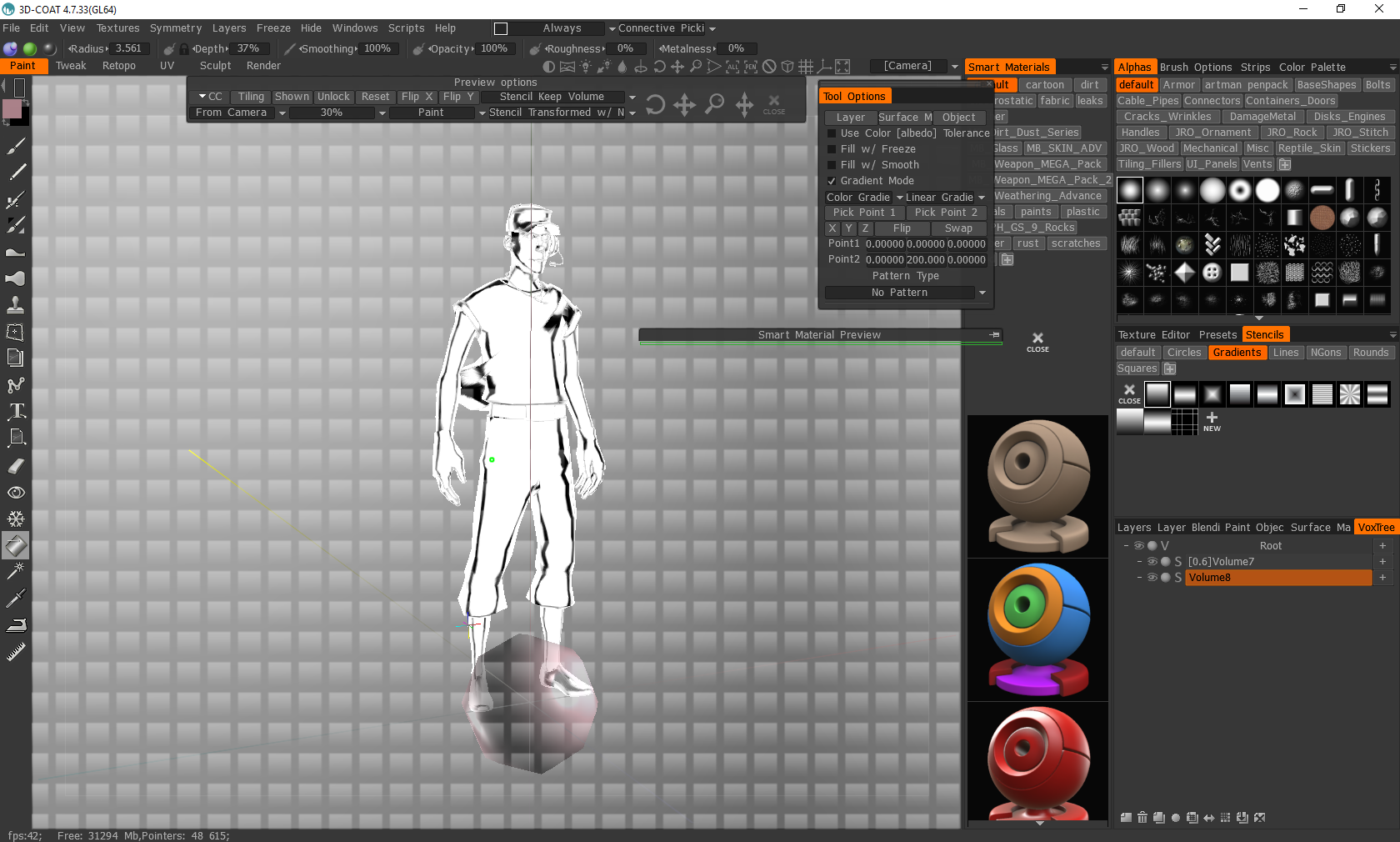Click the magnifier icon in Preview options toolbar
The width and height of the screenshot is (1400, 842).
click(x=713, y=105)
